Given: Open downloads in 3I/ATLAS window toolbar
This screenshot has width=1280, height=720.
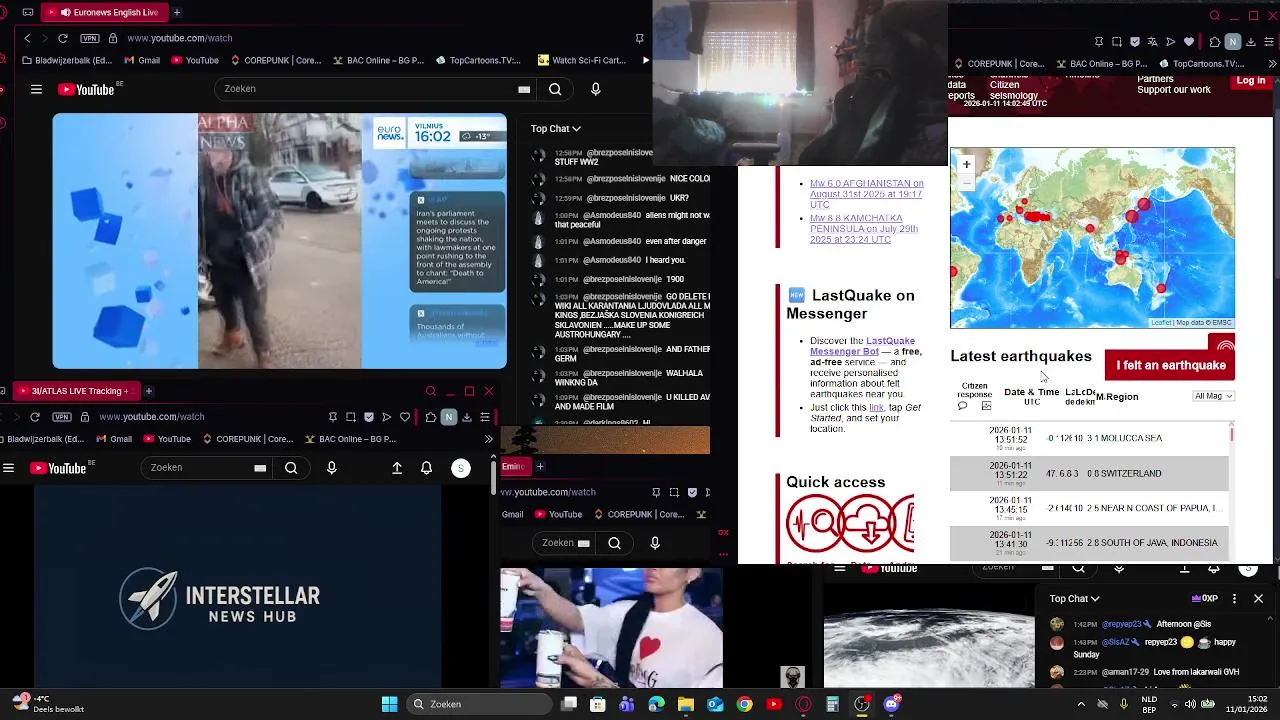Looking at the screenshot, I should tap(466, 416).
